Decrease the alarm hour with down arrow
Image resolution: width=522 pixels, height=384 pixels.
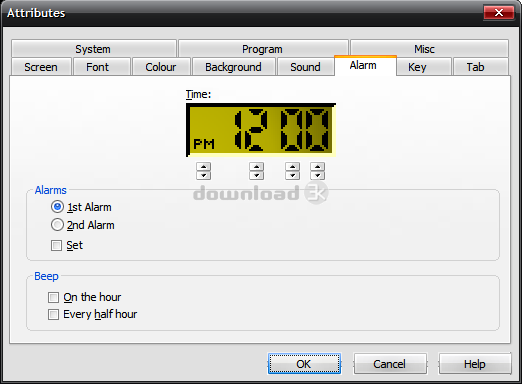(256, 175)
